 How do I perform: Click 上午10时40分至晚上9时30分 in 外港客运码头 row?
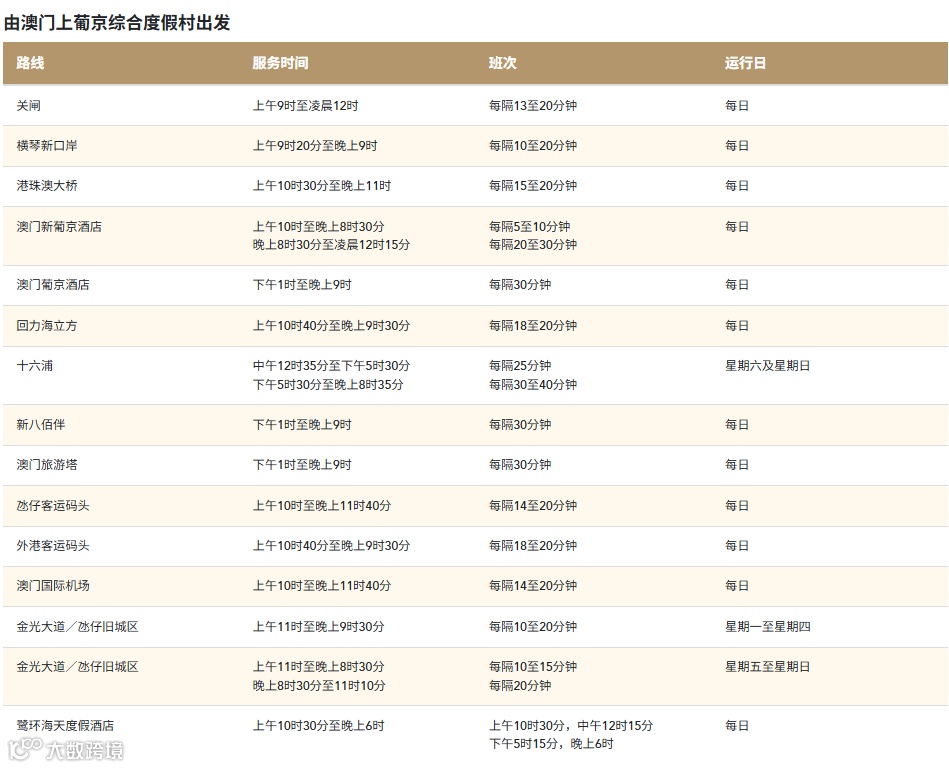332,545
